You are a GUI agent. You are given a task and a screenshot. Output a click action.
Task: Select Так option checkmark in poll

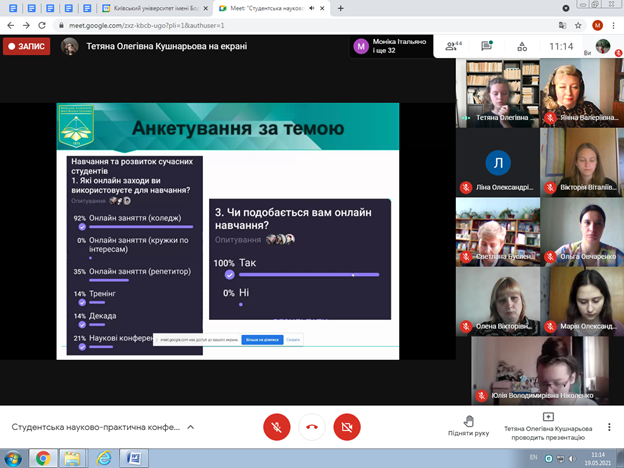(230, 273)
